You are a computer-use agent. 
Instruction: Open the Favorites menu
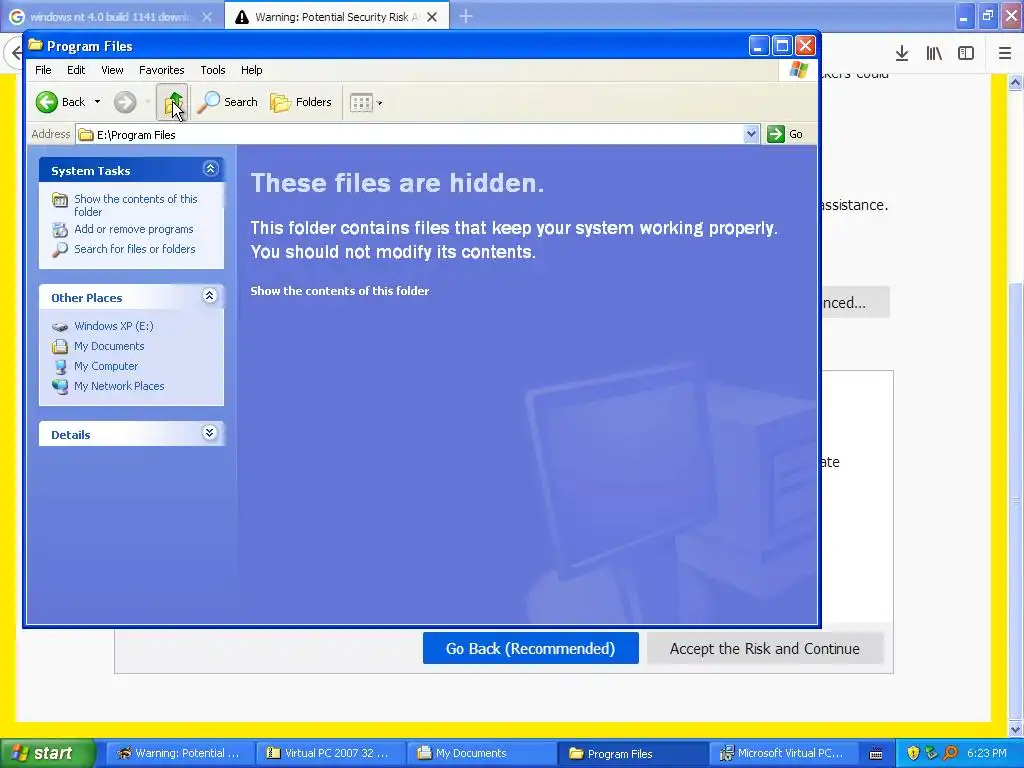click(161, 70)
